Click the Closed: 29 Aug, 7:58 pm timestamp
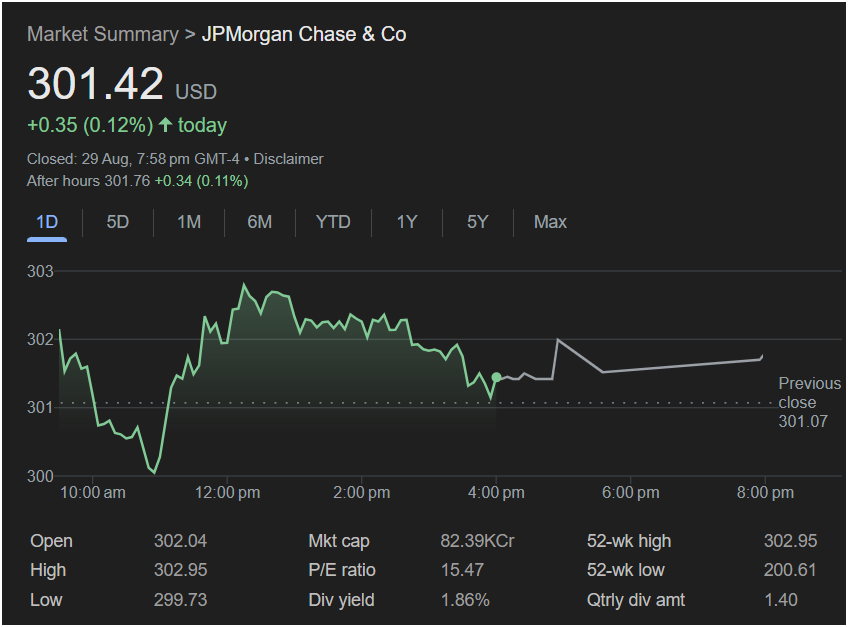 tap(133, 159)
